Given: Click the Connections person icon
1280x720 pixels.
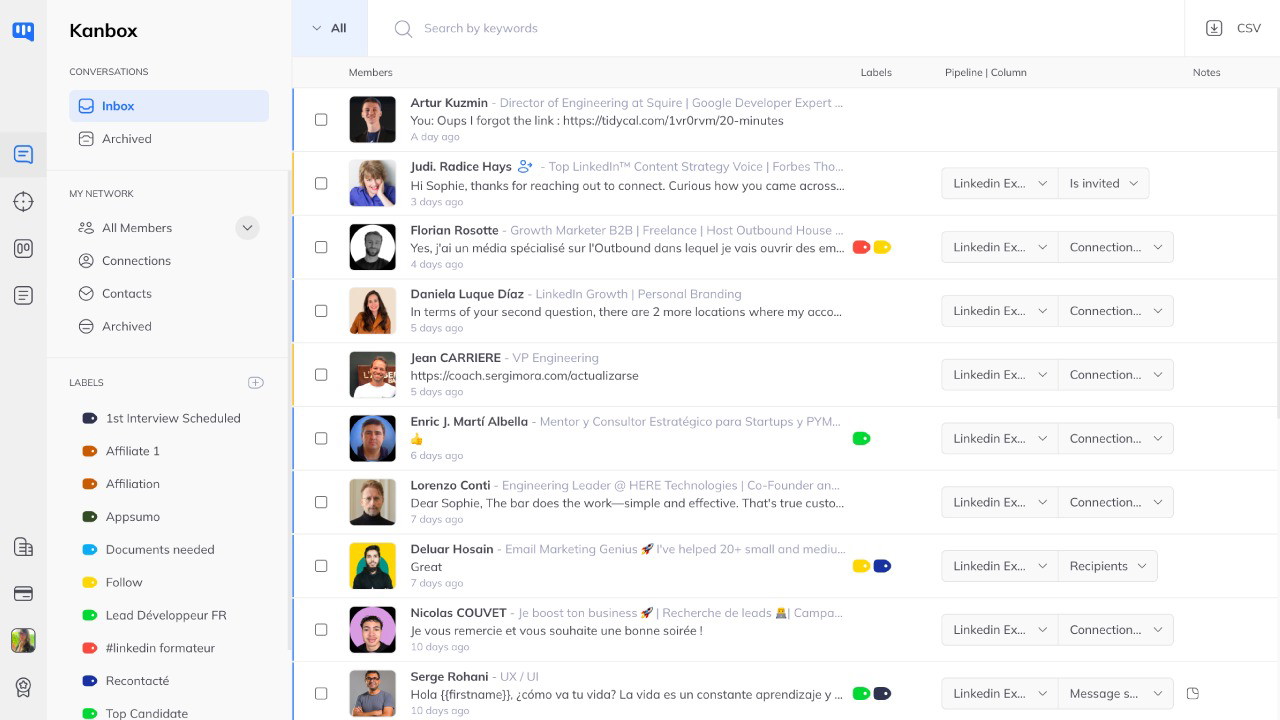Looking at the screenshot, I should (x=86, y=261).
